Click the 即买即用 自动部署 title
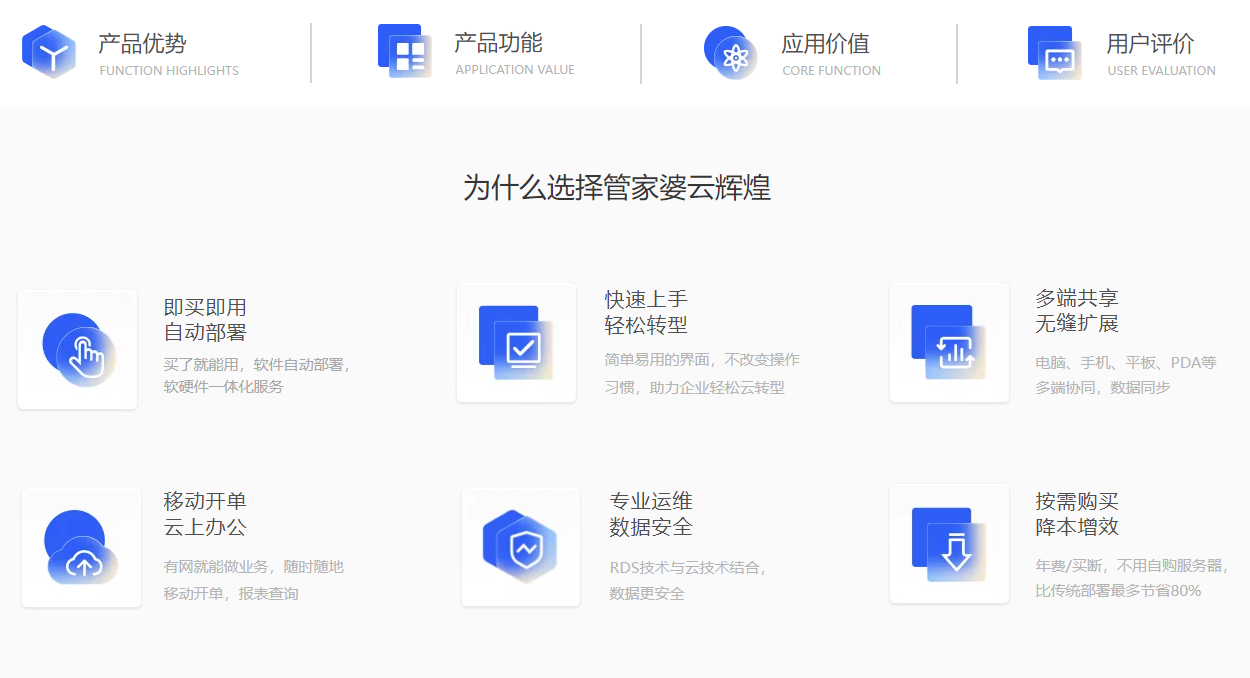This screenshot has height=678, width=1250. (x=205, y=320)
